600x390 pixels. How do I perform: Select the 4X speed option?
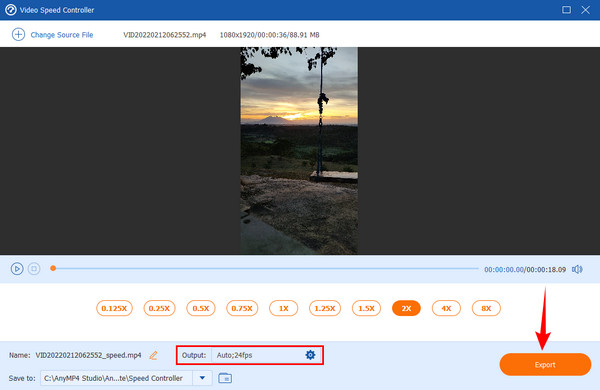click(446, 308)
